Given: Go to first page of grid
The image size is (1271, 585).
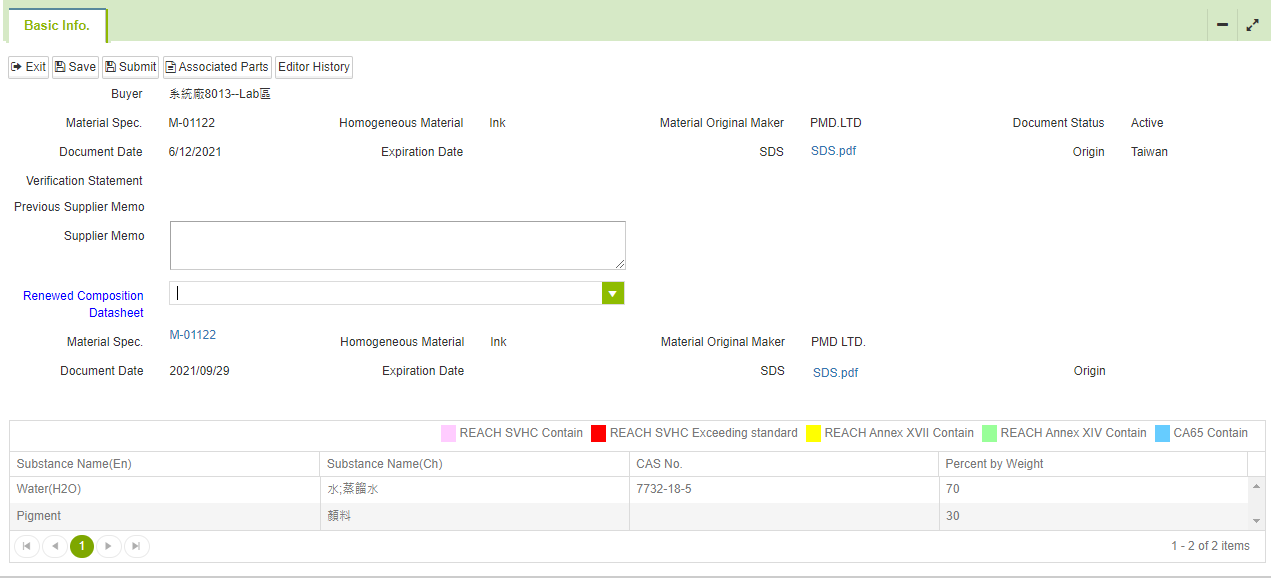Looking at the screenshot, I should [27, 546].
